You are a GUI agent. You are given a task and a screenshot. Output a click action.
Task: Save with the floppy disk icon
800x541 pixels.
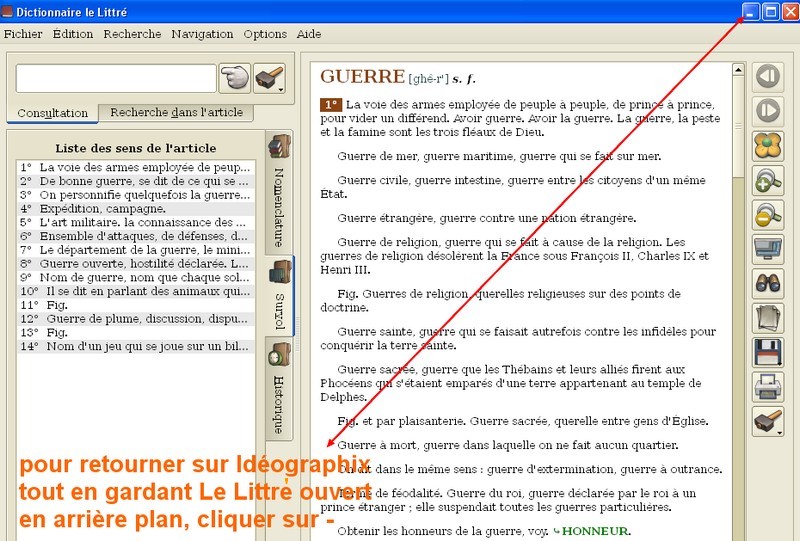[768, 352]
